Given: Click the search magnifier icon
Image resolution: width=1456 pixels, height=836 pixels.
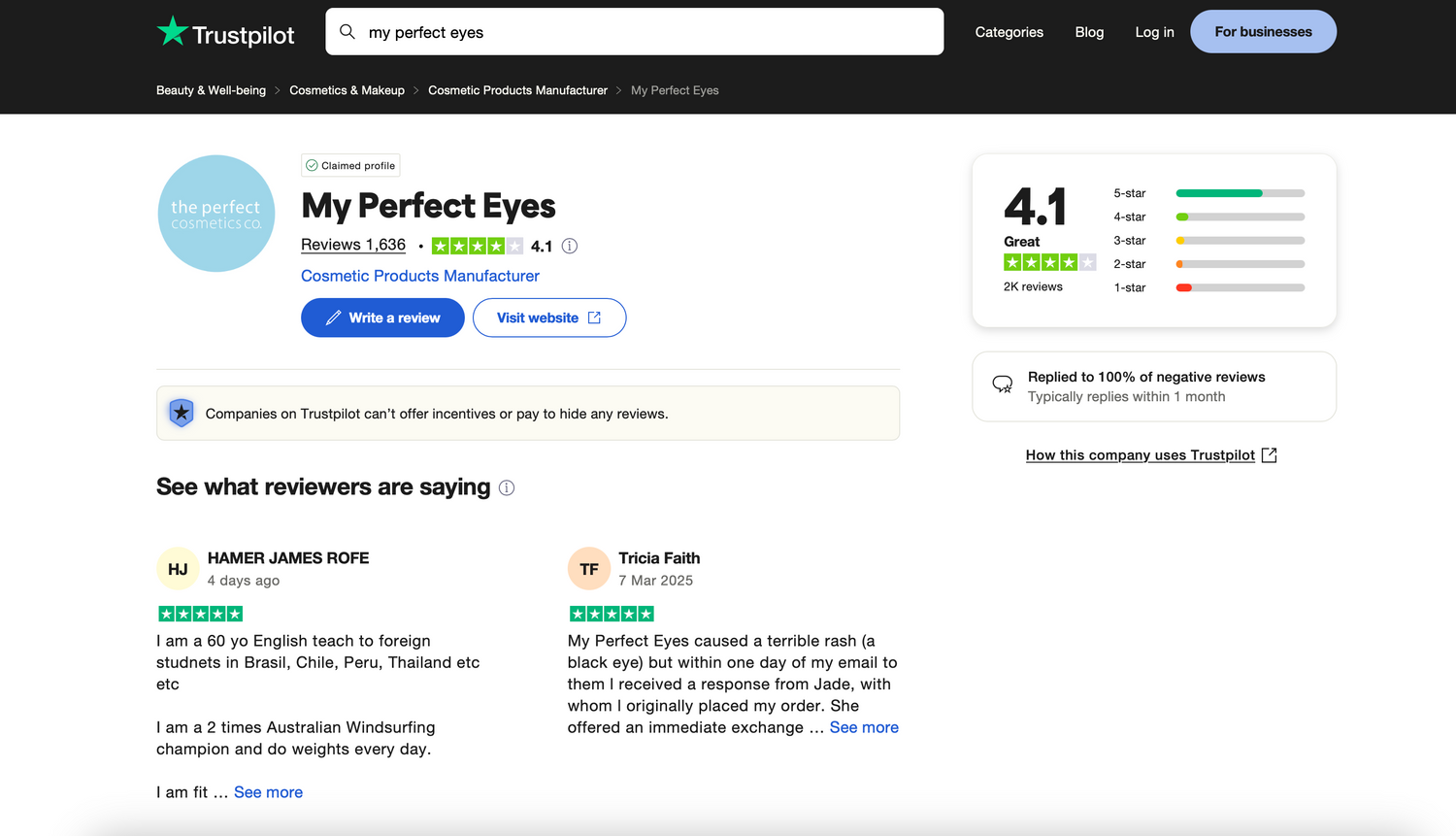Looking at the screenshot, I should (x=347, y=31).
